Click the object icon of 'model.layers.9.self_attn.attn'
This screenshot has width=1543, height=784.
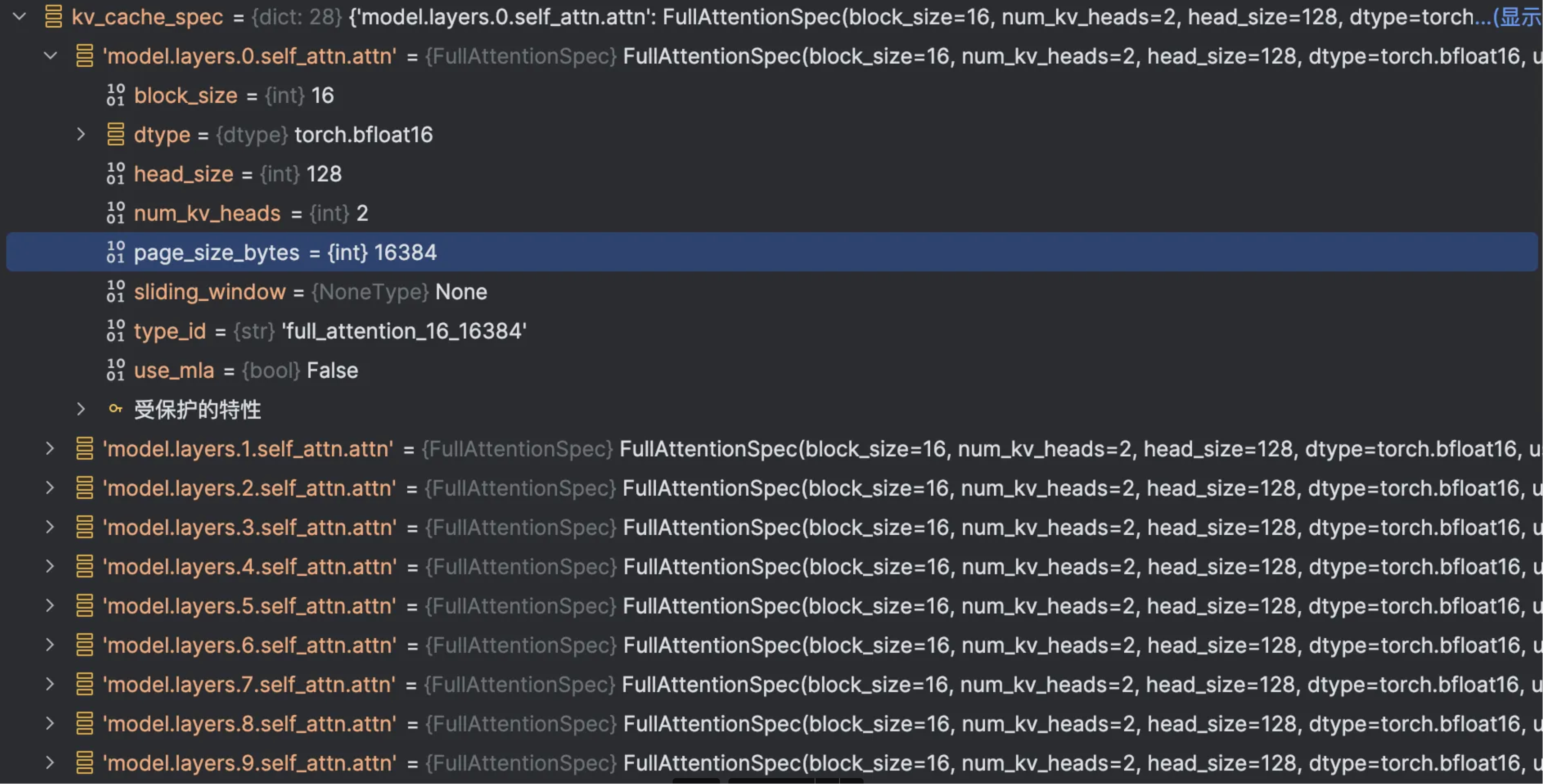(85, 762)
